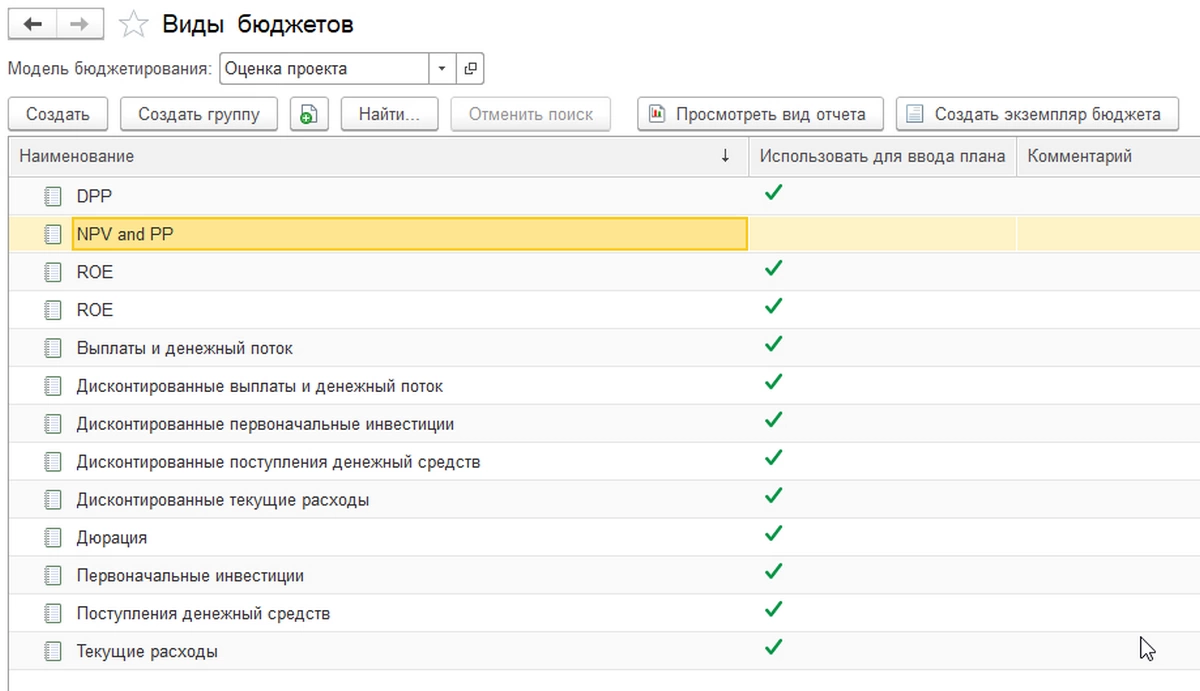Click the Использовать для ввода плана header
The image size is (1200, 691).
(x=882, y=156)
